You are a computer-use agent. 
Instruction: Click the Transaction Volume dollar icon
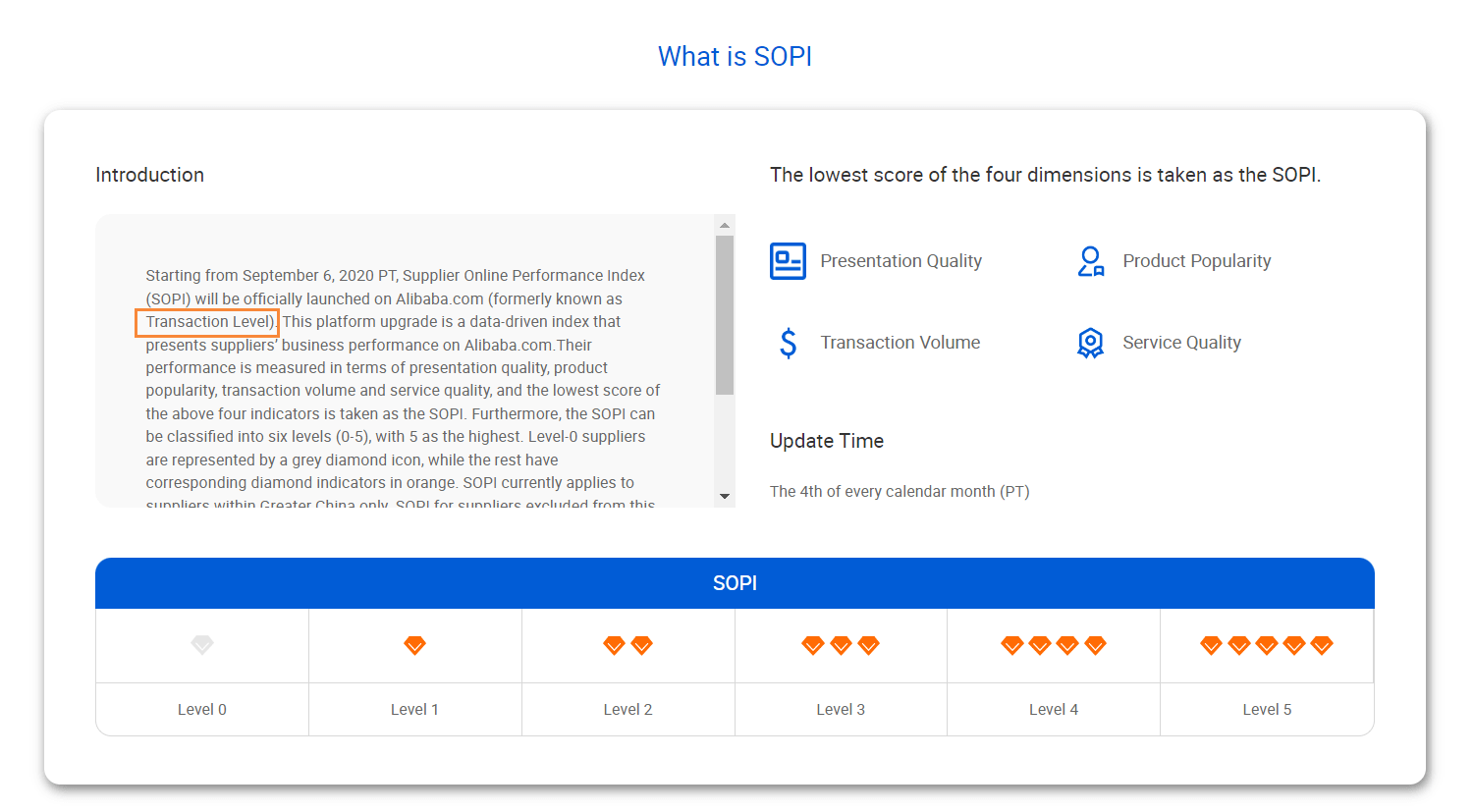pos(788,343)
